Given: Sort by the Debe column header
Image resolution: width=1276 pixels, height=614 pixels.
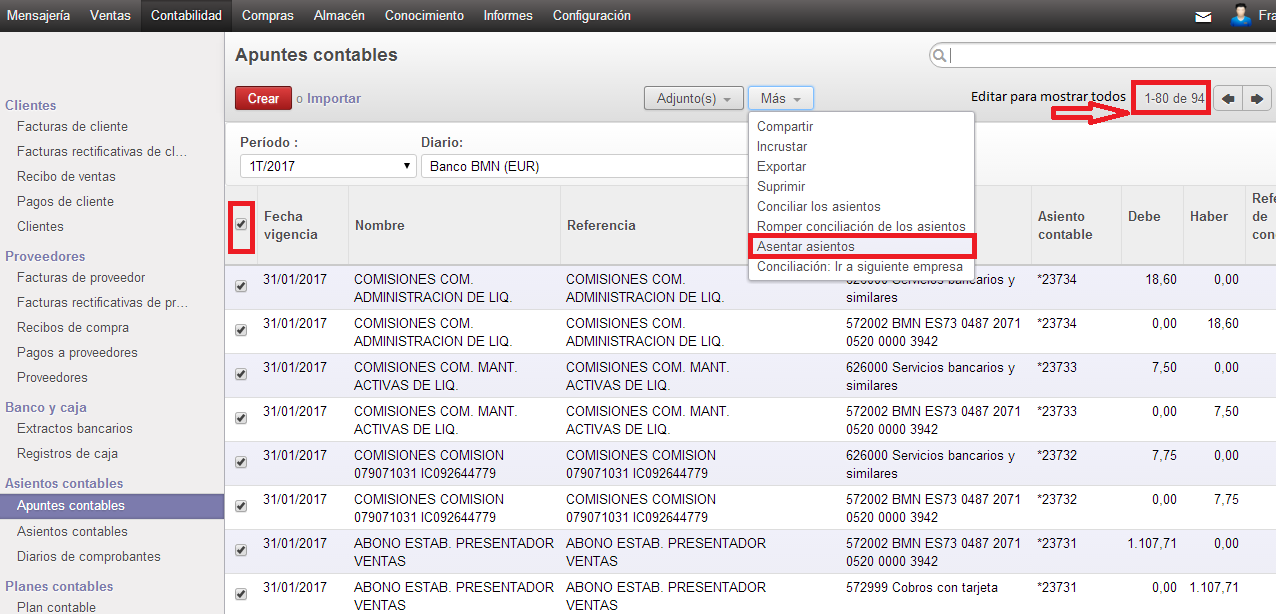Looking at the screenshot, I should pos(1144,216).
